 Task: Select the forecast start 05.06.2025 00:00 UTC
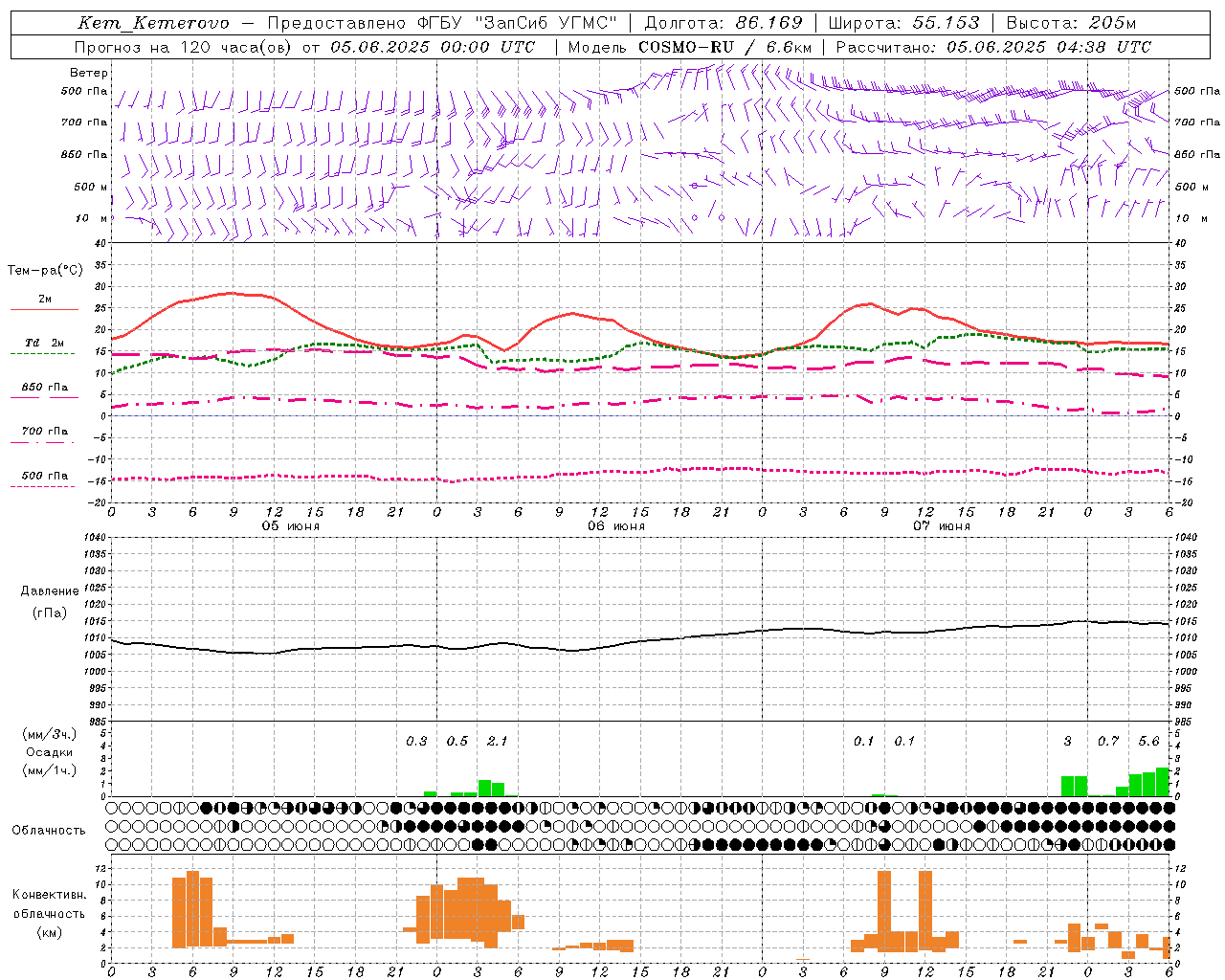click(433, 47)
